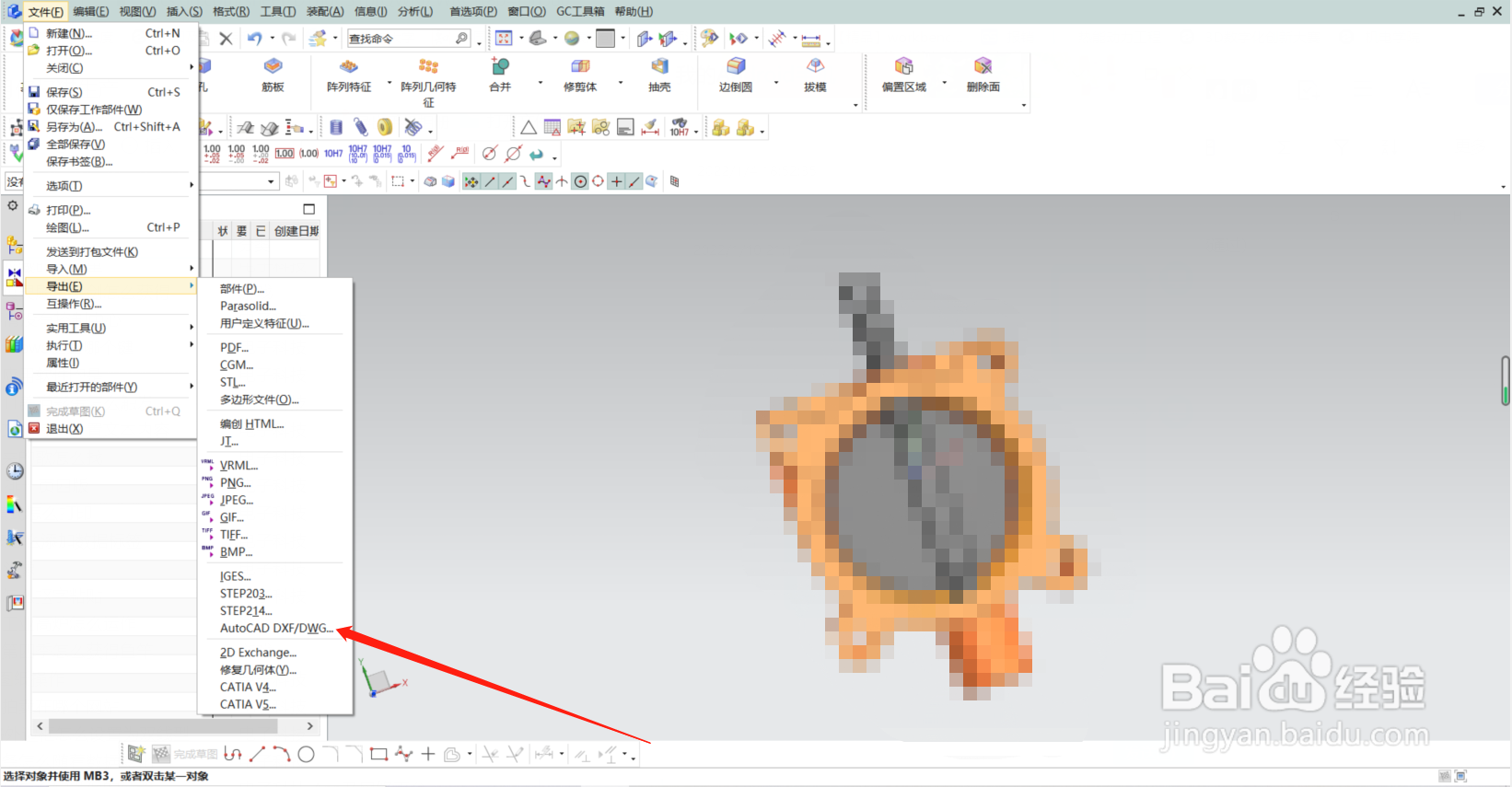
Task: Open the dropdown arrow next to 边倒圆
Action: [x=776, y=84]
